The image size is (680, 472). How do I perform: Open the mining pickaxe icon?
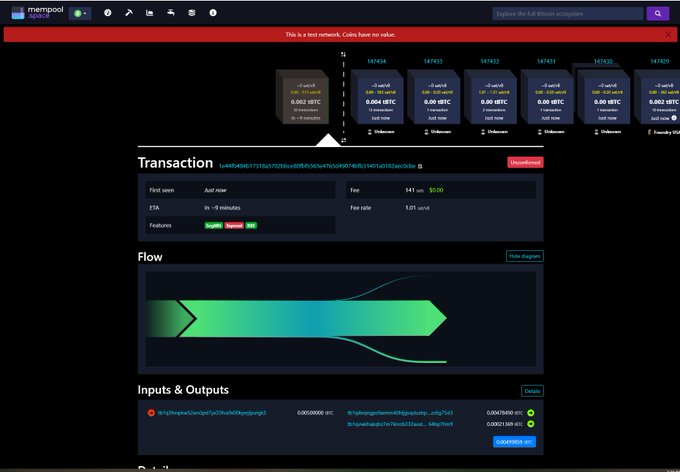[x=129, y=13]
